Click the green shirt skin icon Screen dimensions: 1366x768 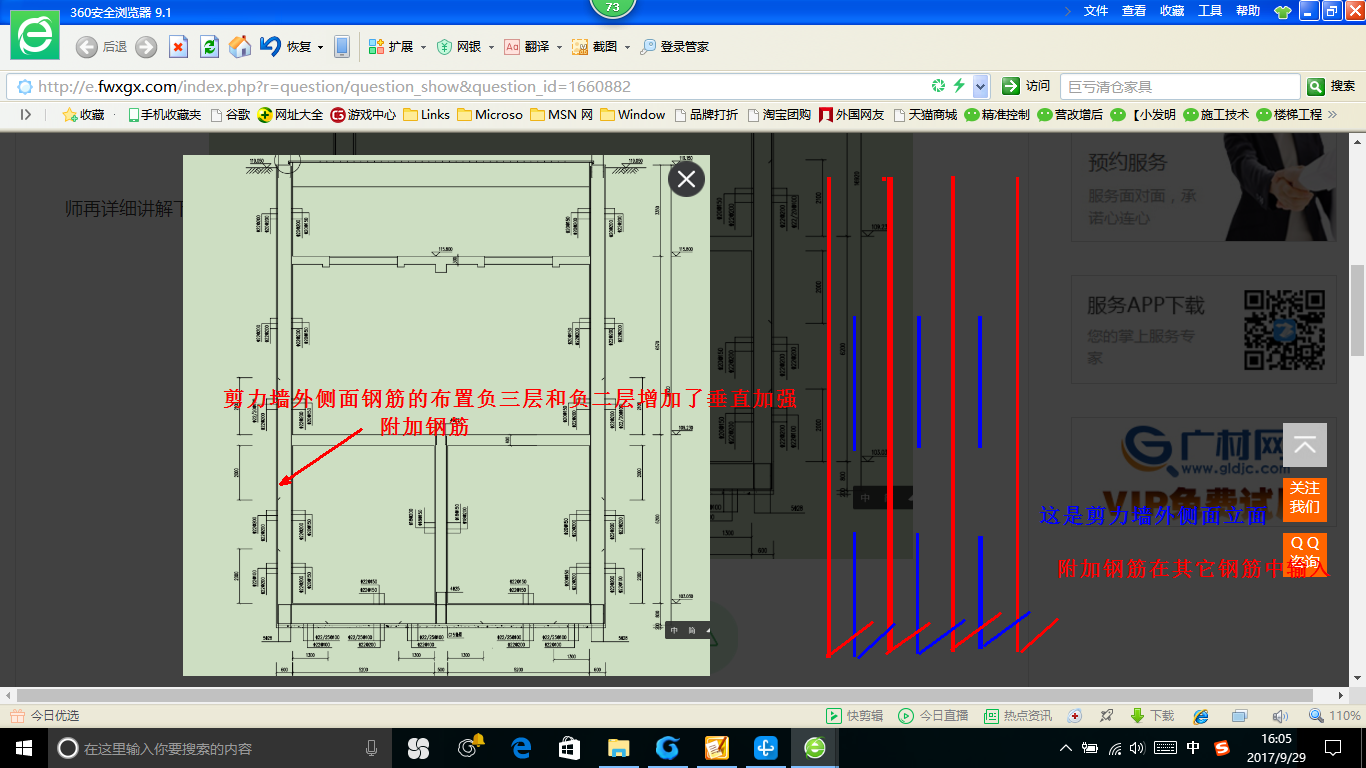click(1282, 11)
